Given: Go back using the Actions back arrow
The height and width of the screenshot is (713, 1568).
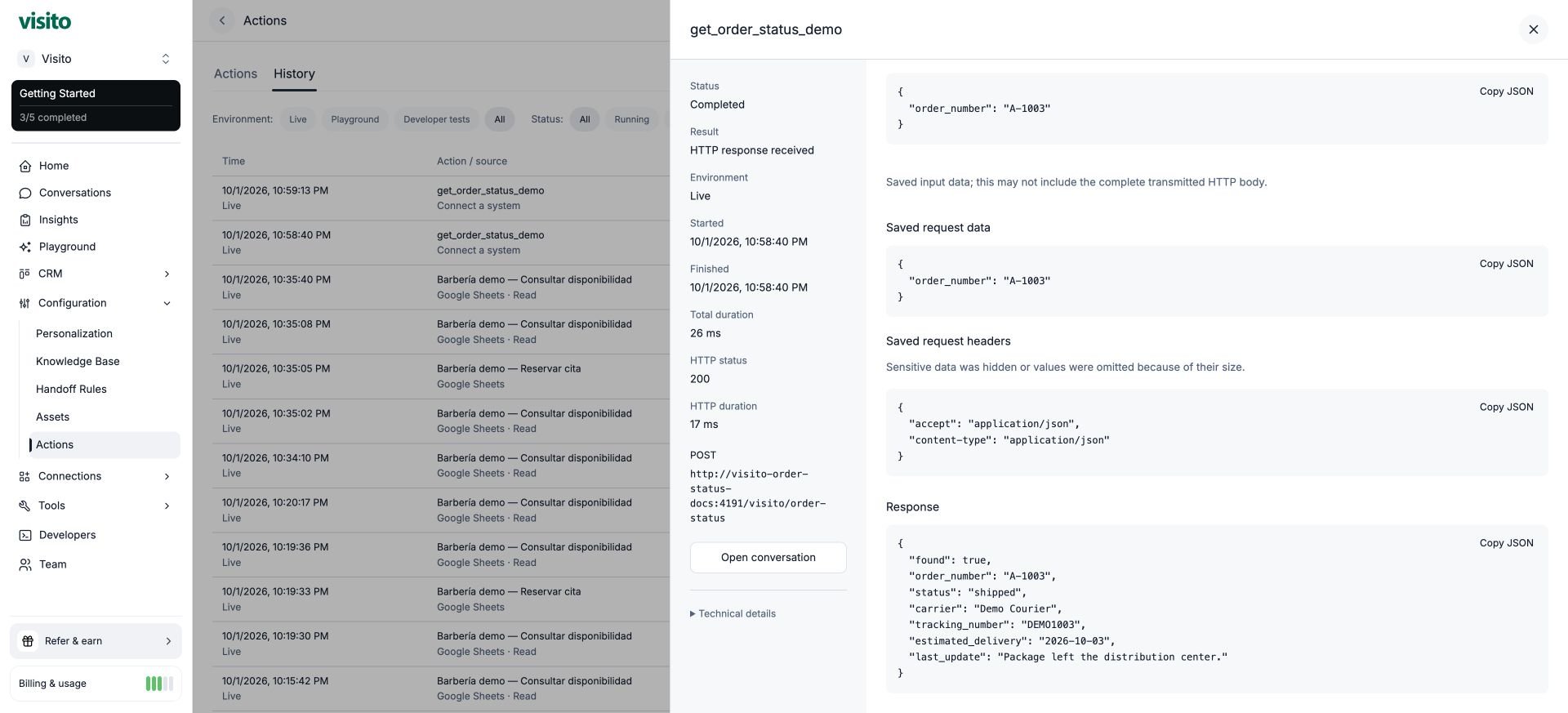Looking at the screenshot, I should pos(222,20).
